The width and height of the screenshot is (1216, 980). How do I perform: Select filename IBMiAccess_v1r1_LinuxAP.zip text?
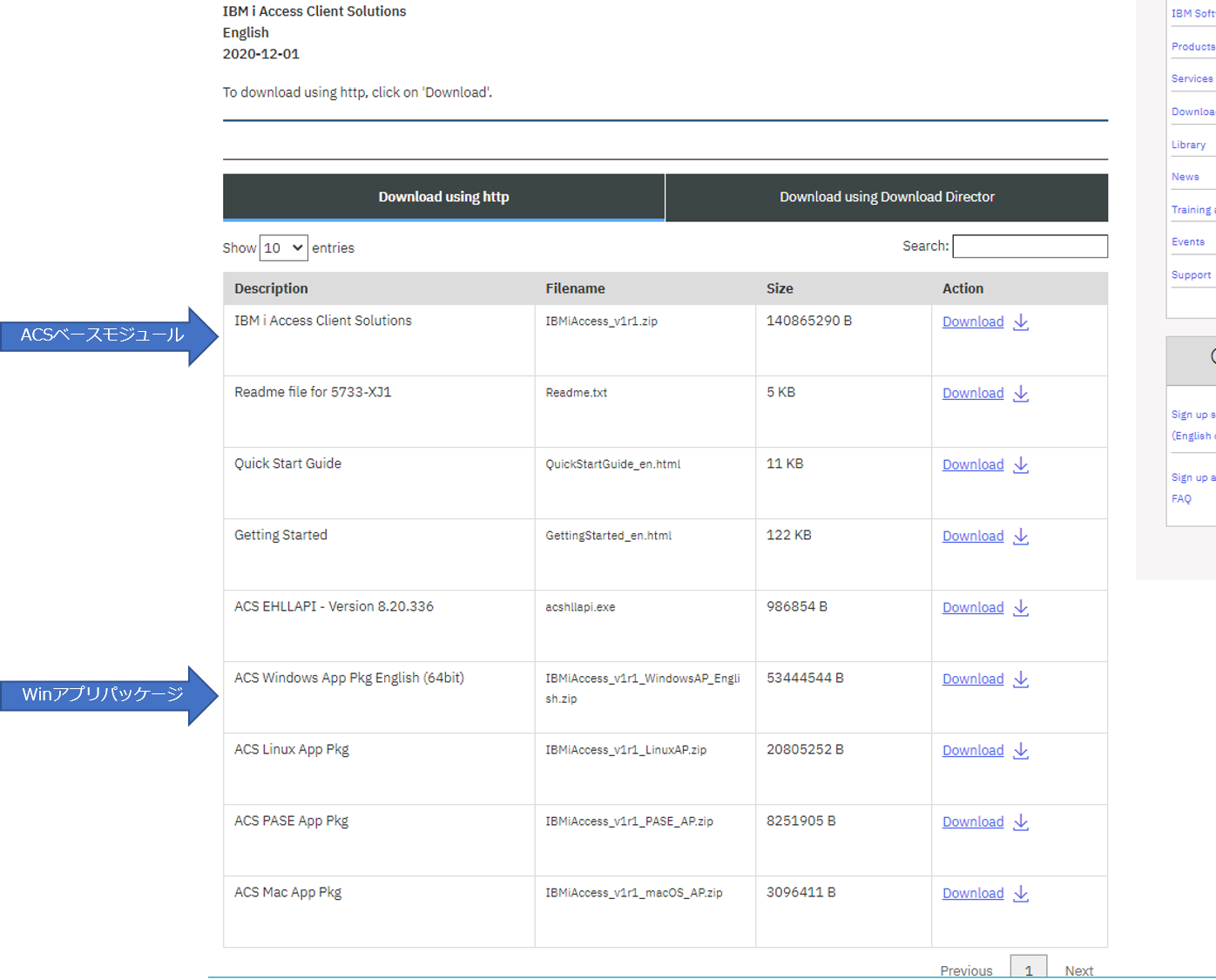(x=626, y=750)
